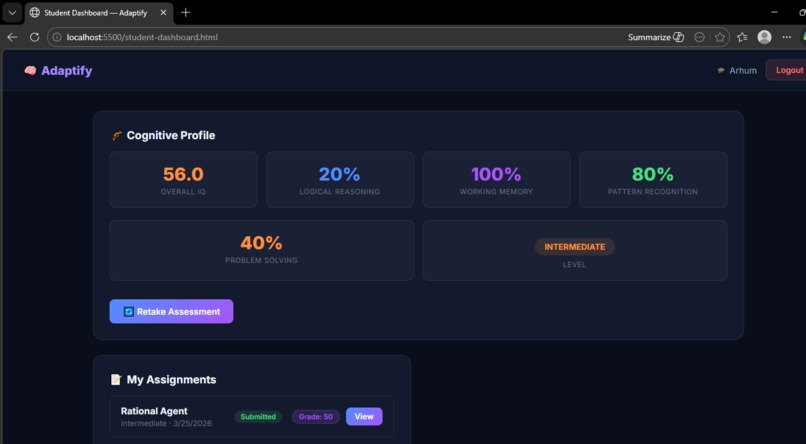
Task: View the Rational Agent assignment
Action: tap(364, 417)
